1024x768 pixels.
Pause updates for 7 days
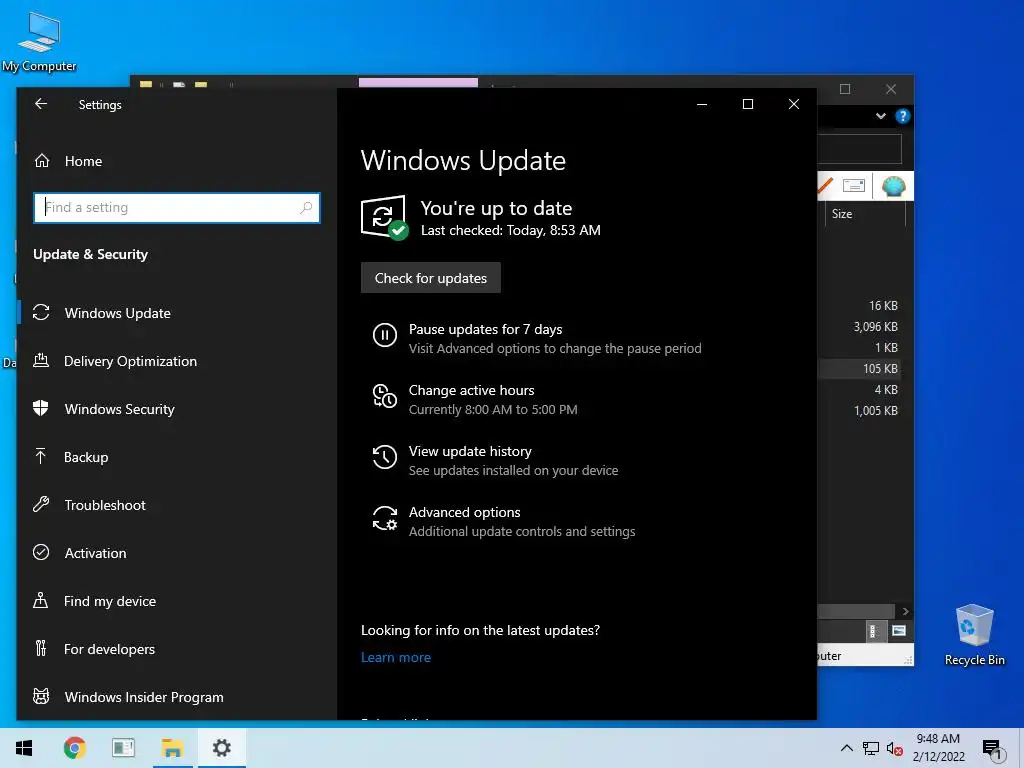pyautogui.click(x=537, y=338)
